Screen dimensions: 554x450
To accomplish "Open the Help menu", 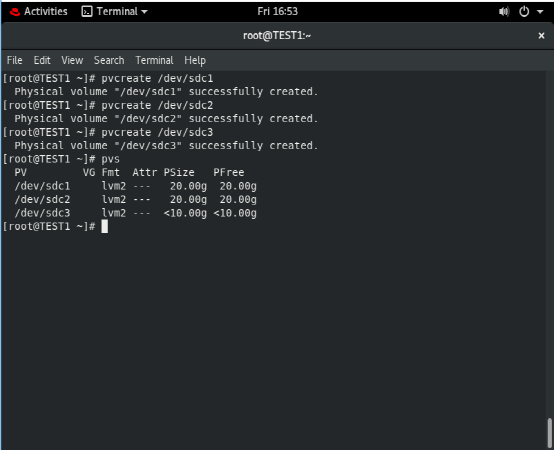I will click(195, 60).
